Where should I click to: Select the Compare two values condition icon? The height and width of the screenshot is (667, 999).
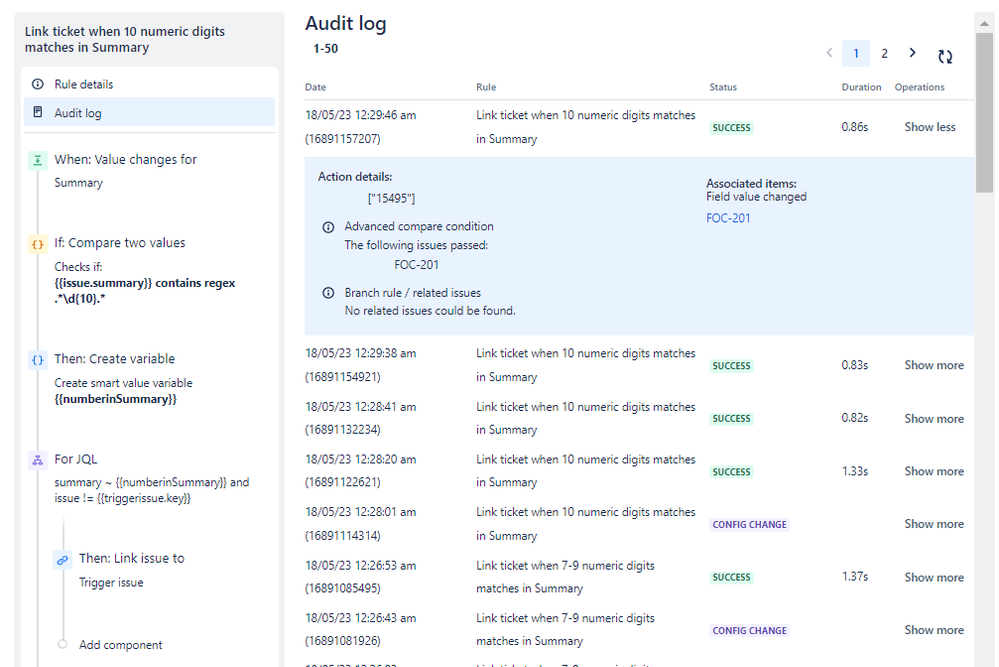click(x=38, y=244)
